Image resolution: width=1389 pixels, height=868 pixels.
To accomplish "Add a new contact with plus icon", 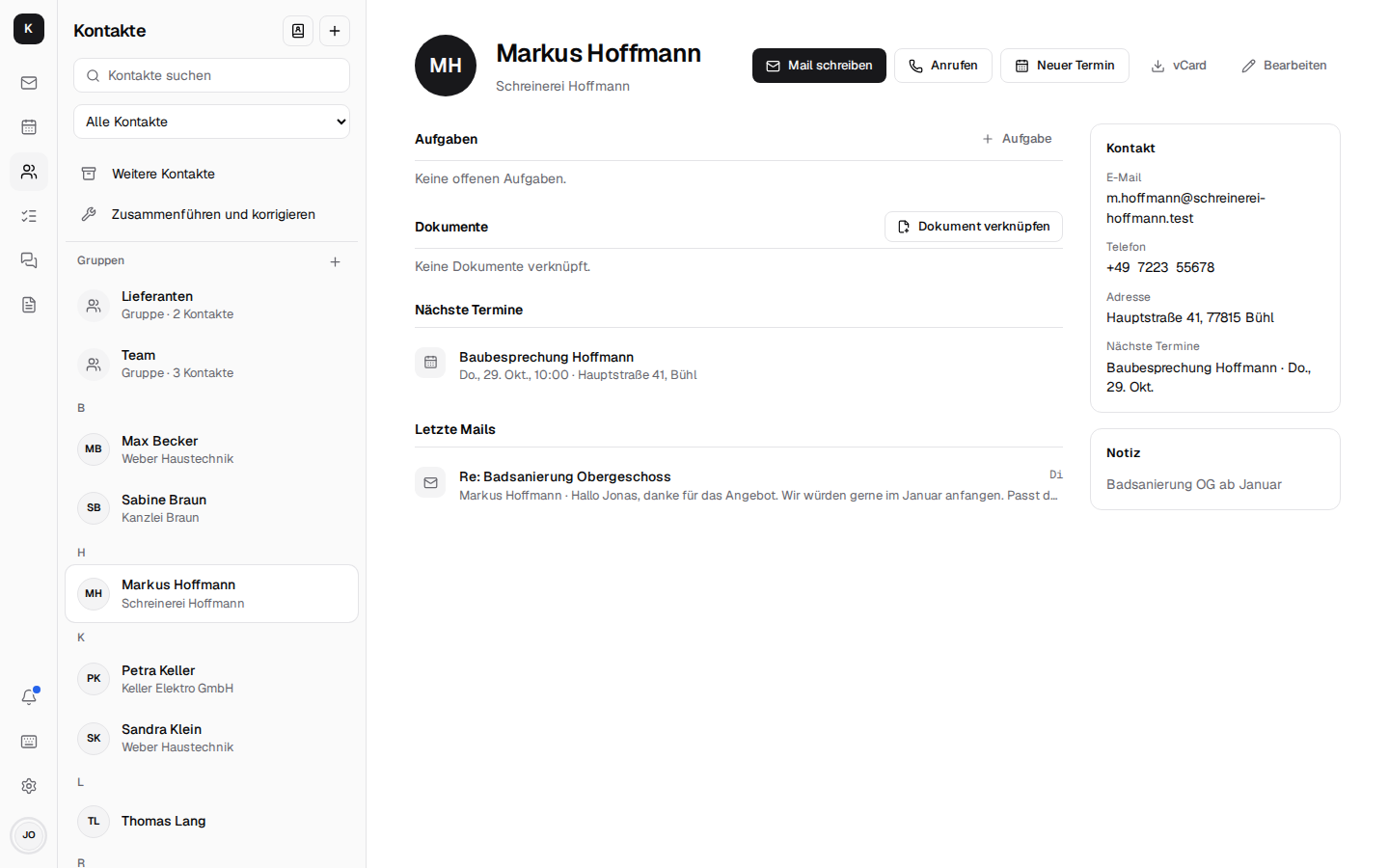I will click(x=335, y=31).
